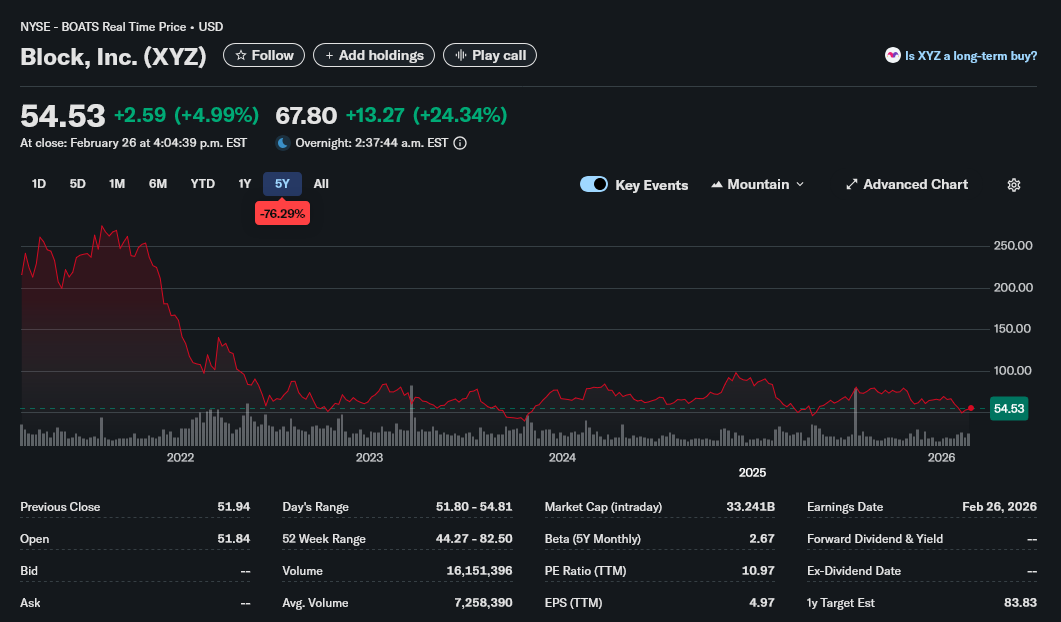Click the closing price 54.53 headline

pos(62,116)
